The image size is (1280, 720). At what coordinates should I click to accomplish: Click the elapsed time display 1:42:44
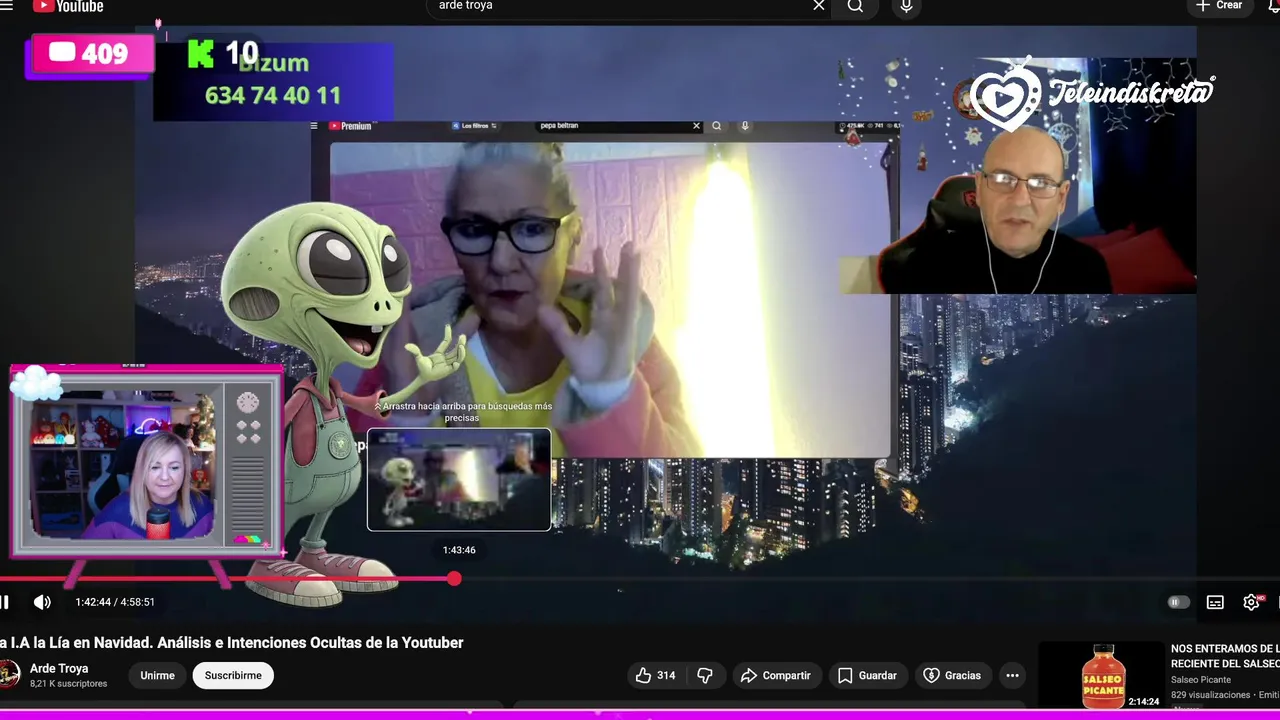click(92, 602)
